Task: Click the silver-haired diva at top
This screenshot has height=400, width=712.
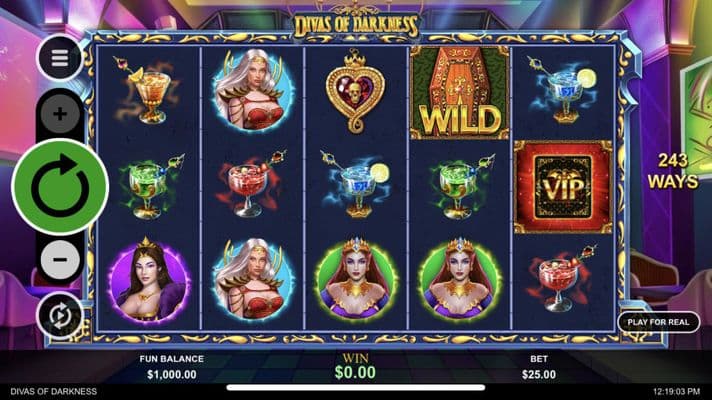Action: click(252, 91)
